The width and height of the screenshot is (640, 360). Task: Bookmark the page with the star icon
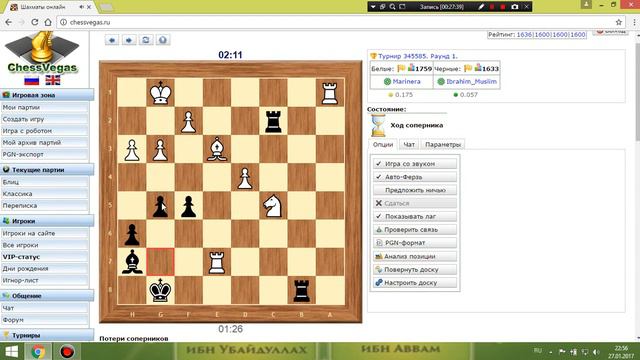pyautogui.click(x=619, y=22)
